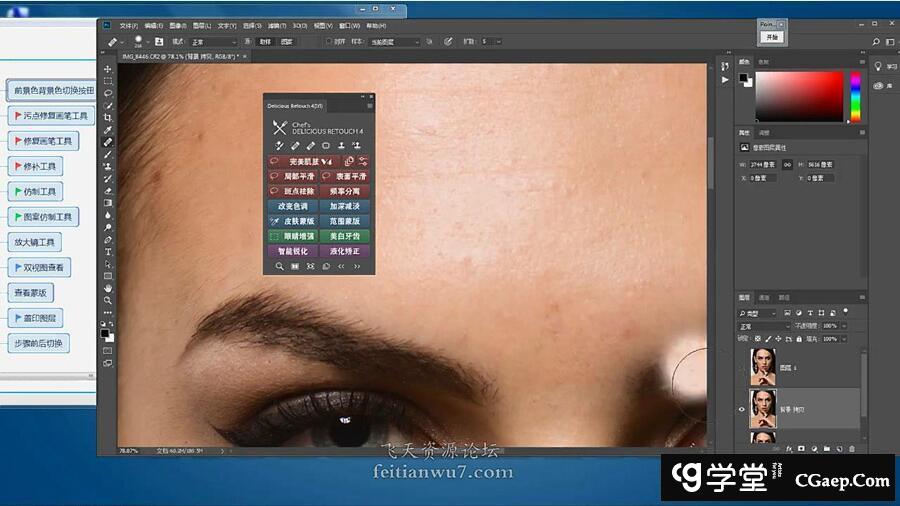Expand the layer blend mode 正常 dropdown
The image size is (900, 506).
763,326
